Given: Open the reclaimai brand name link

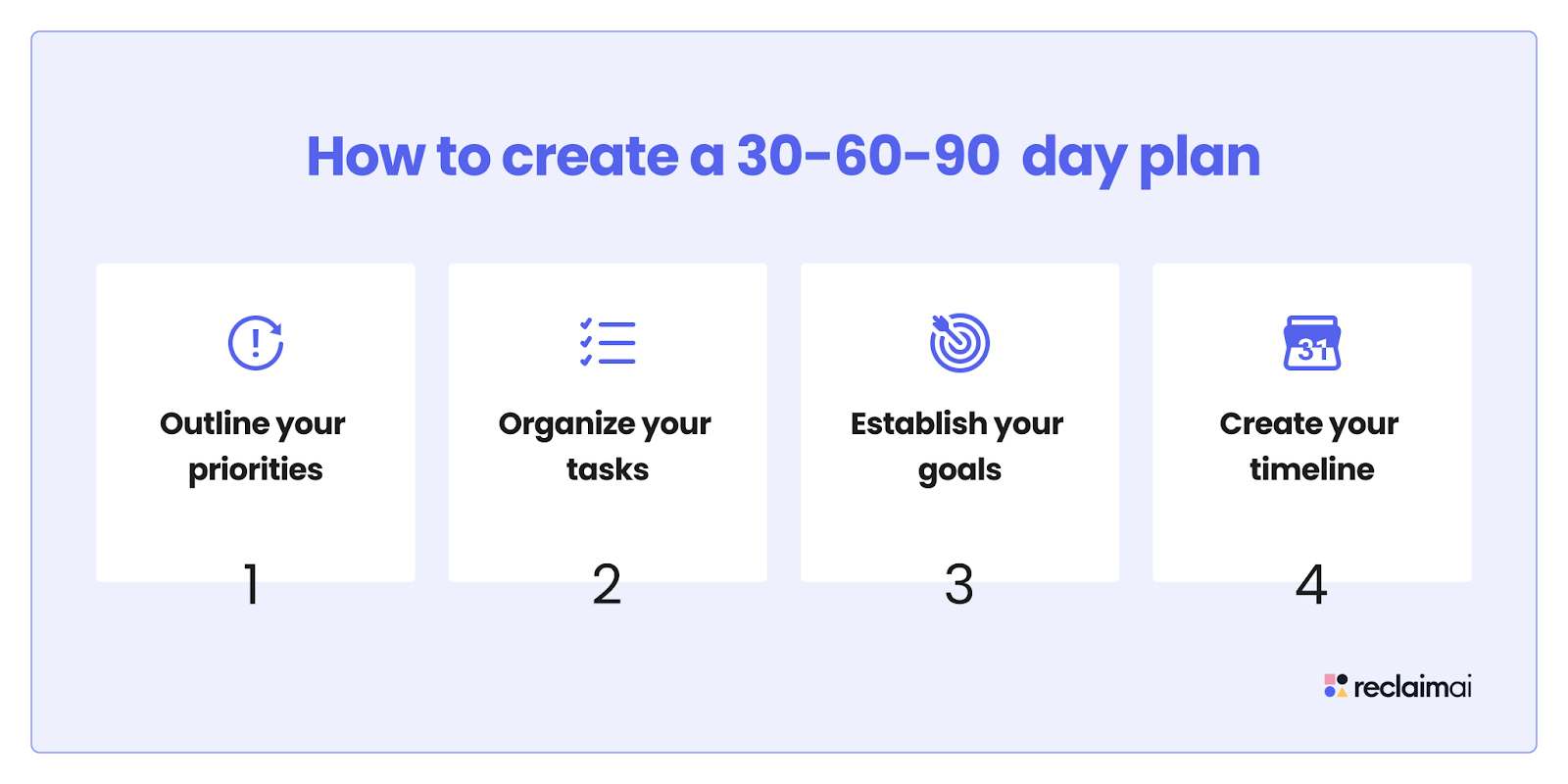Looking at the screenshot, I should click(x=1412, y=687).
